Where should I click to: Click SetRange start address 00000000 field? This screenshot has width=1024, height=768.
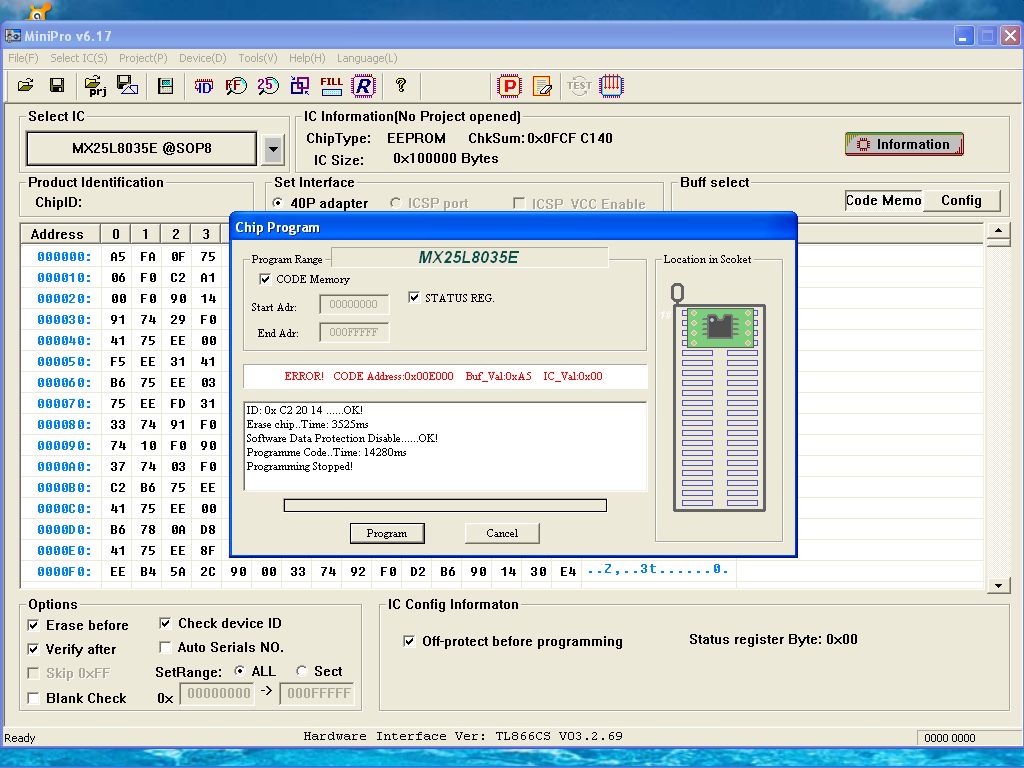(219, 693)
